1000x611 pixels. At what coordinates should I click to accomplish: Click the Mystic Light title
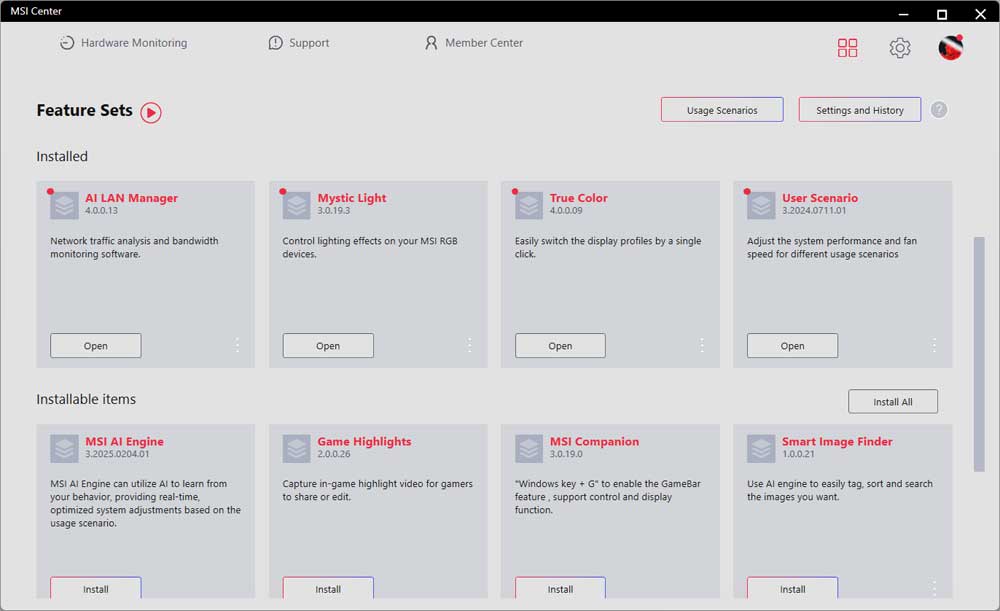[352, 198]
